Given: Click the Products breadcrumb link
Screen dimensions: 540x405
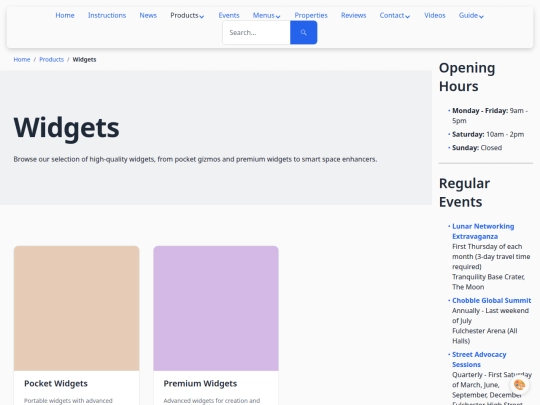Looking at the screenshot, I should [51, 60].
